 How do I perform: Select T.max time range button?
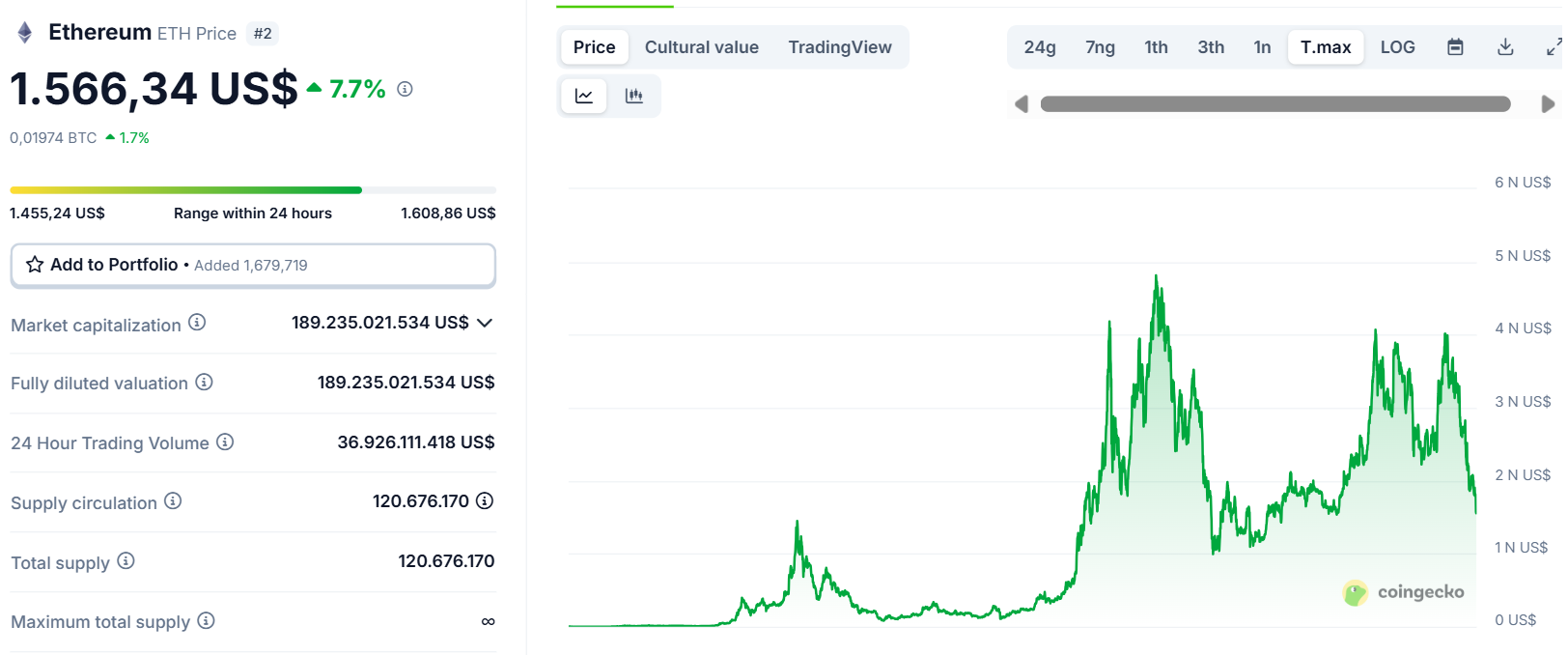[x=1326, y=47]
